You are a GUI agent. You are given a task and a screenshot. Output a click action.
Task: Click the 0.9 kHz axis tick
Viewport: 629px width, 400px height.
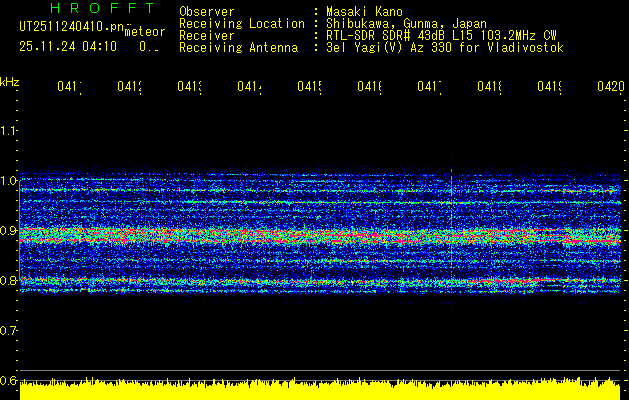(x=9, y=231)
